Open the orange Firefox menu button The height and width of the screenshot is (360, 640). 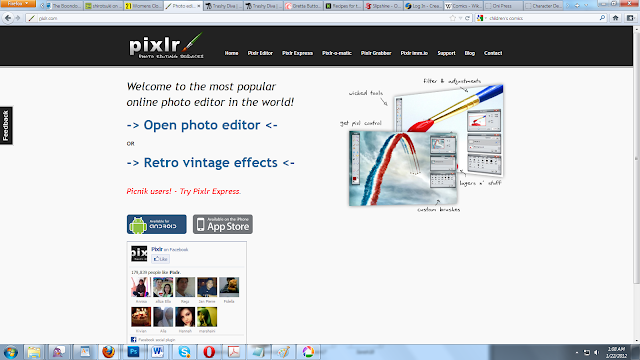(18, 4)
